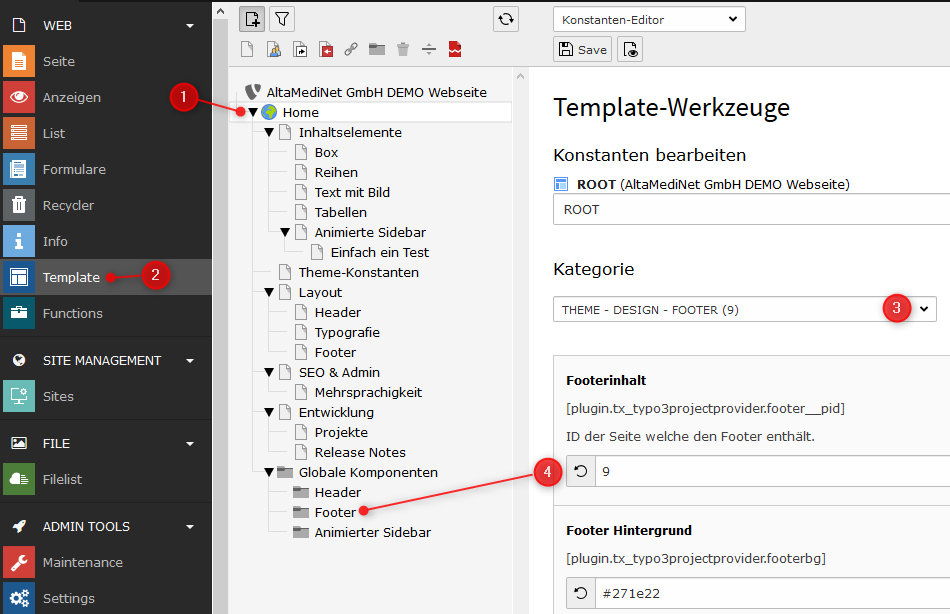Screen dimensions: 950x614
Task: Open the Kategorie dropdown
Action: [x=745, y=310]
